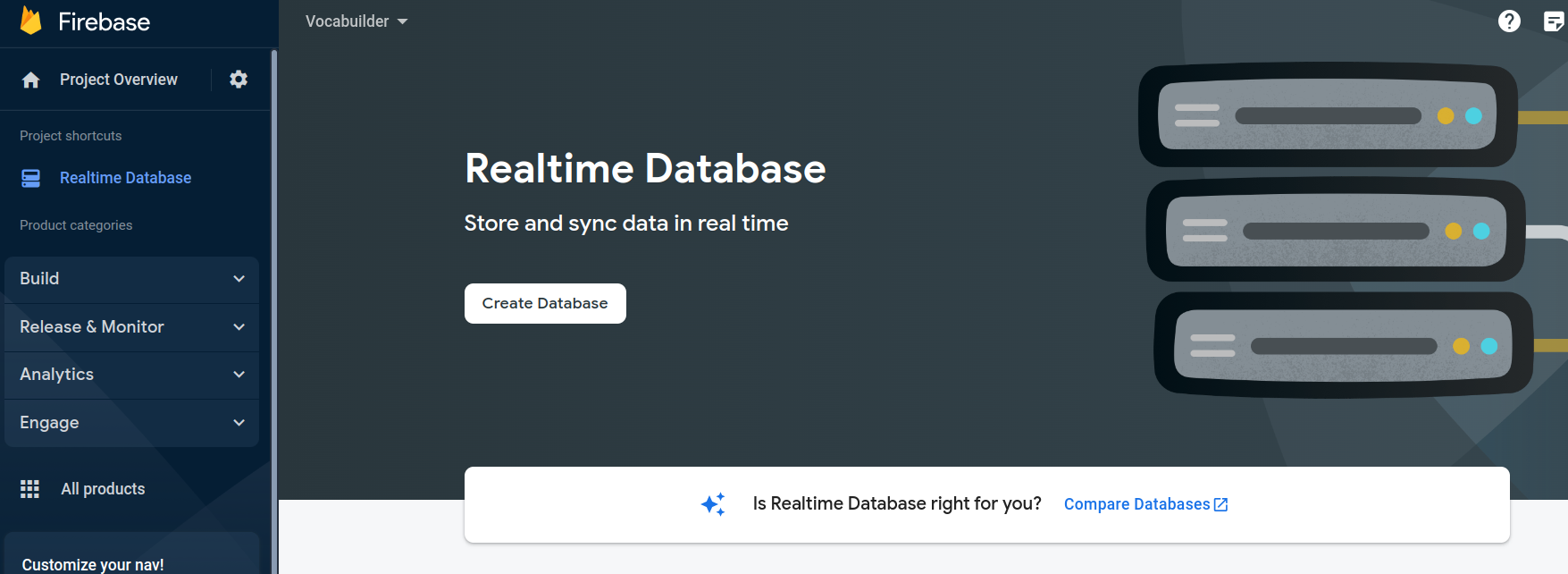Go to Project Overview

(119, 80)
